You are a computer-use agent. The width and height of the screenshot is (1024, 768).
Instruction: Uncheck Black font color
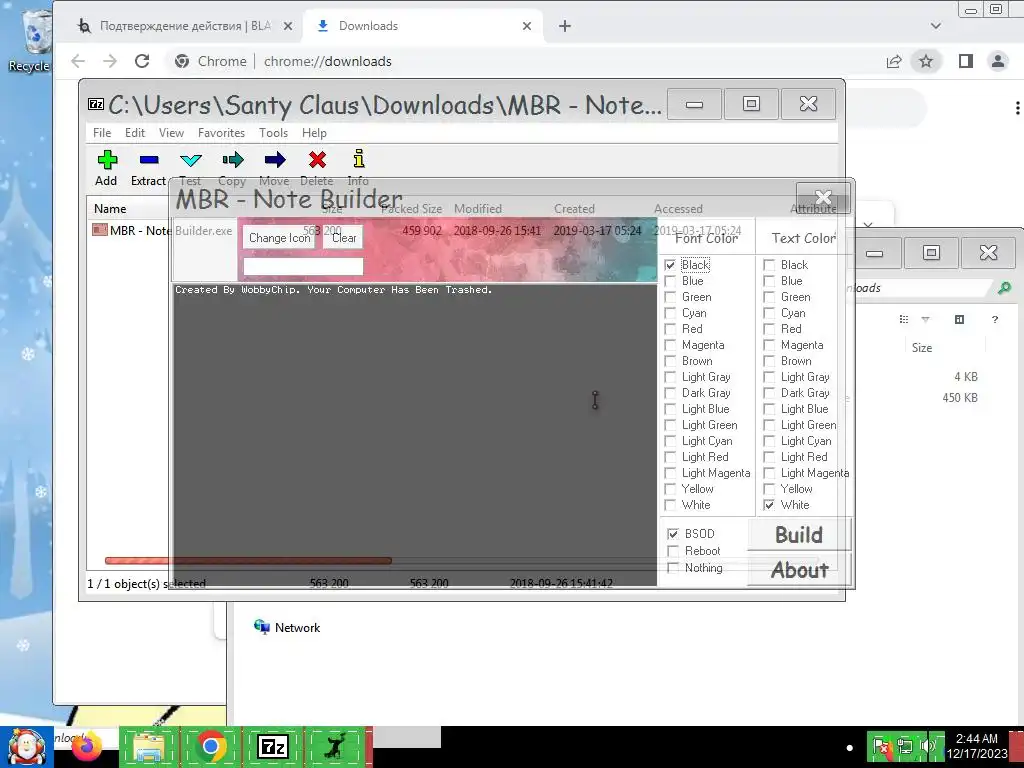tap(670, 265)
